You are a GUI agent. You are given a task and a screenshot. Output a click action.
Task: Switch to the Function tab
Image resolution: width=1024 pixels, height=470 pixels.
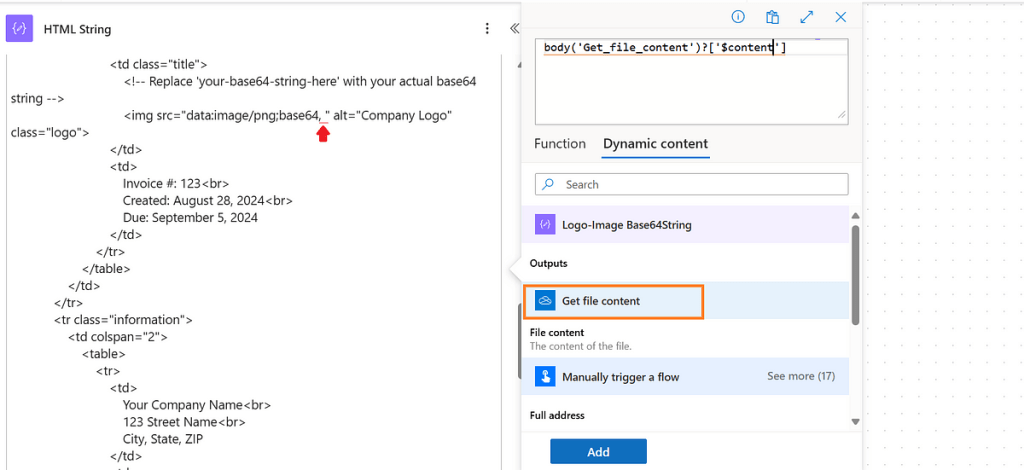click(x=560, y=144)
